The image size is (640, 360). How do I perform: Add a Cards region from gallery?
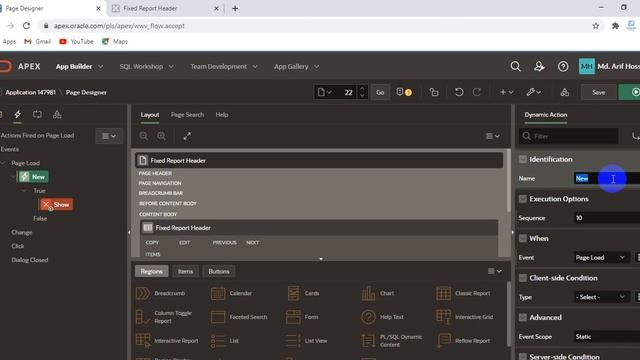(x=303, y=293)
